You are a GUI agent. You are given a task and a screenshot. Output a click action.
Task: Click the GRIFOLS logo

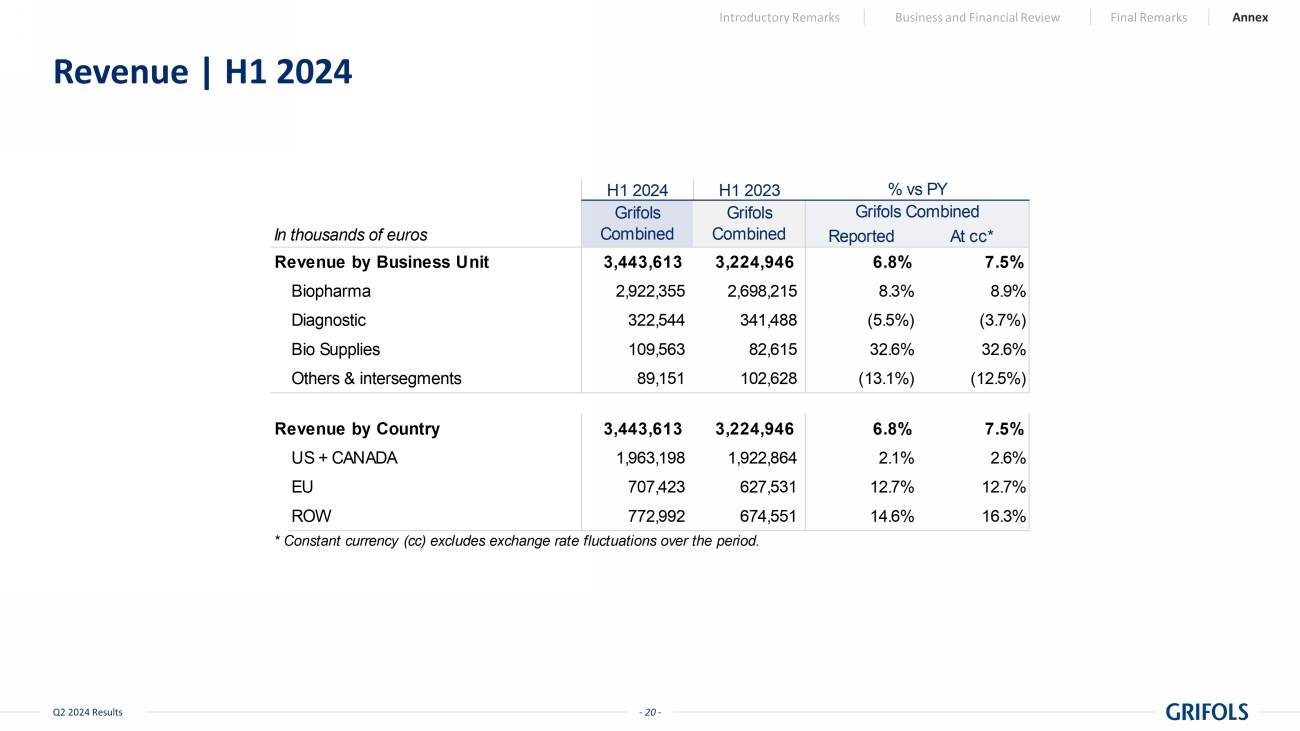(1206, 712)
